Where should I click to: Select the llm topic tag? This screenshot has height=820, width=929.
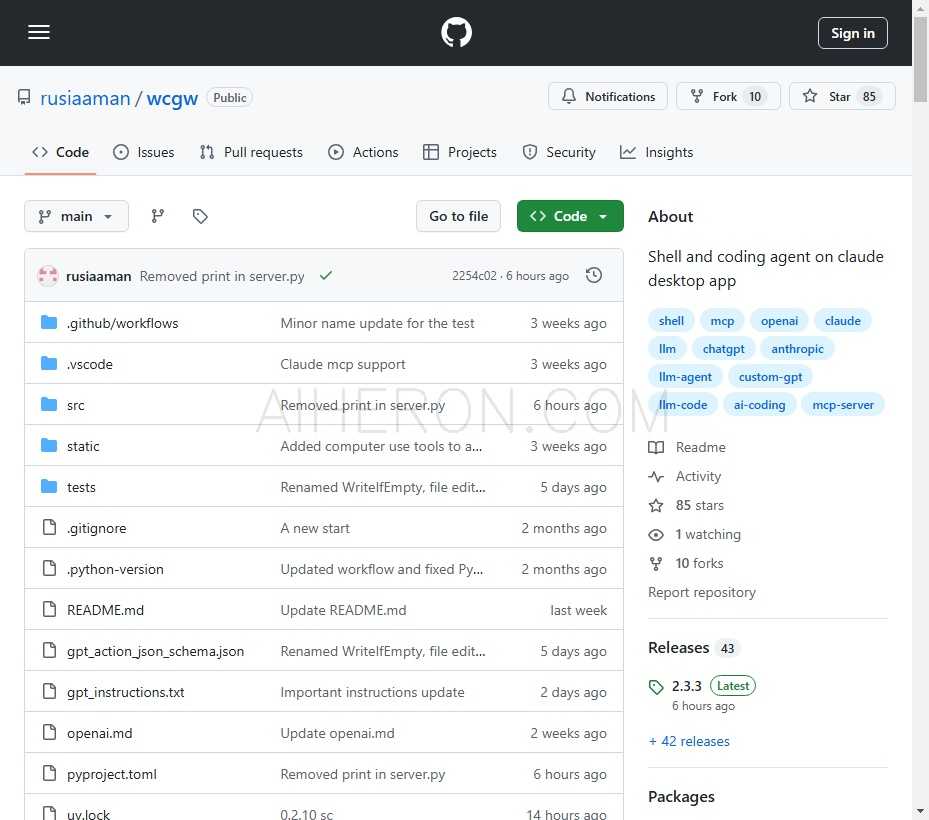tap(667, 349)
